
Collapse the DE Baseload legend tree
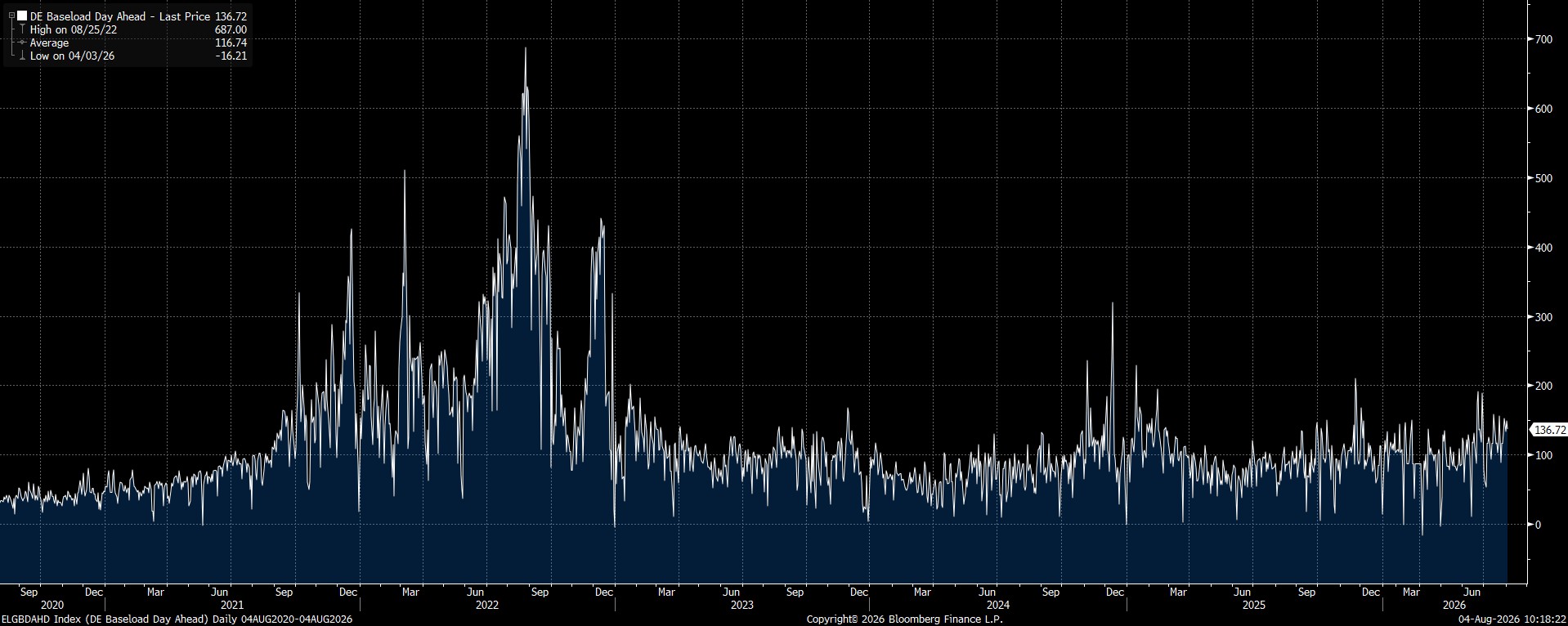(11, 16)
